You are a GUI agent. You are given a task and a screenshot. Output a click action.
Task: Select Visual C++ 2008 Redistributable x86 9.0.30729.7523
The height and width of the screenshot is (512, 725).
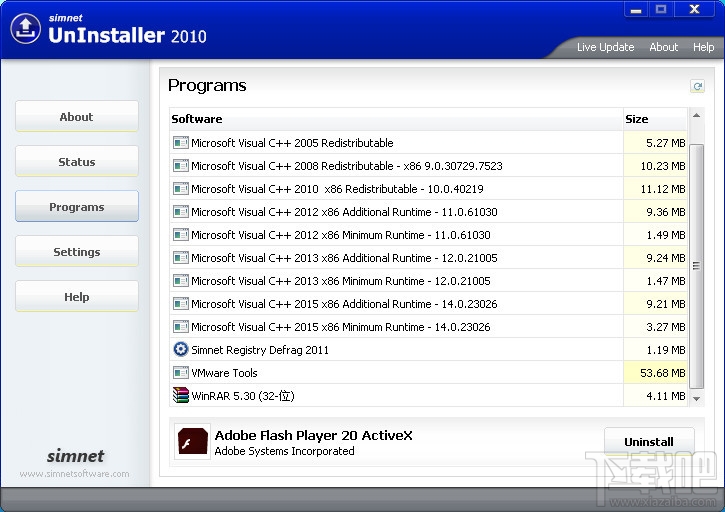coord(428,166)
